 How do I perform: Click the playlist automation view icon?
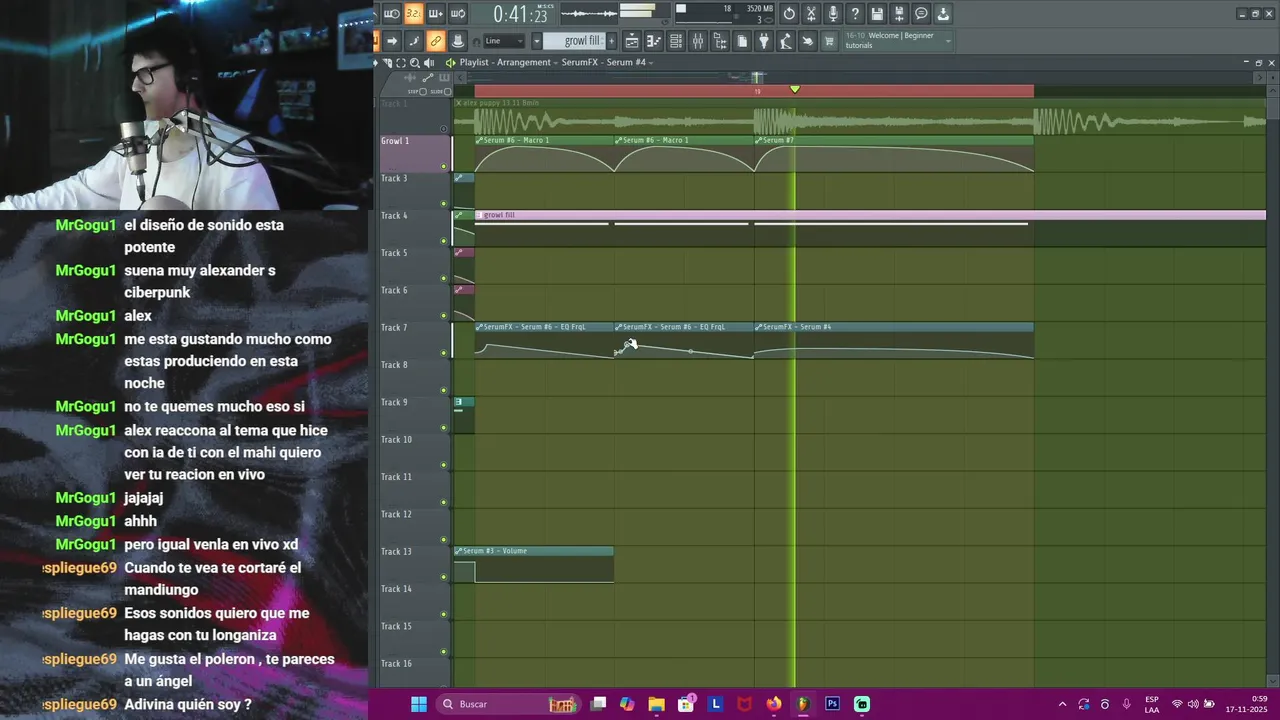tap(428, 78)
